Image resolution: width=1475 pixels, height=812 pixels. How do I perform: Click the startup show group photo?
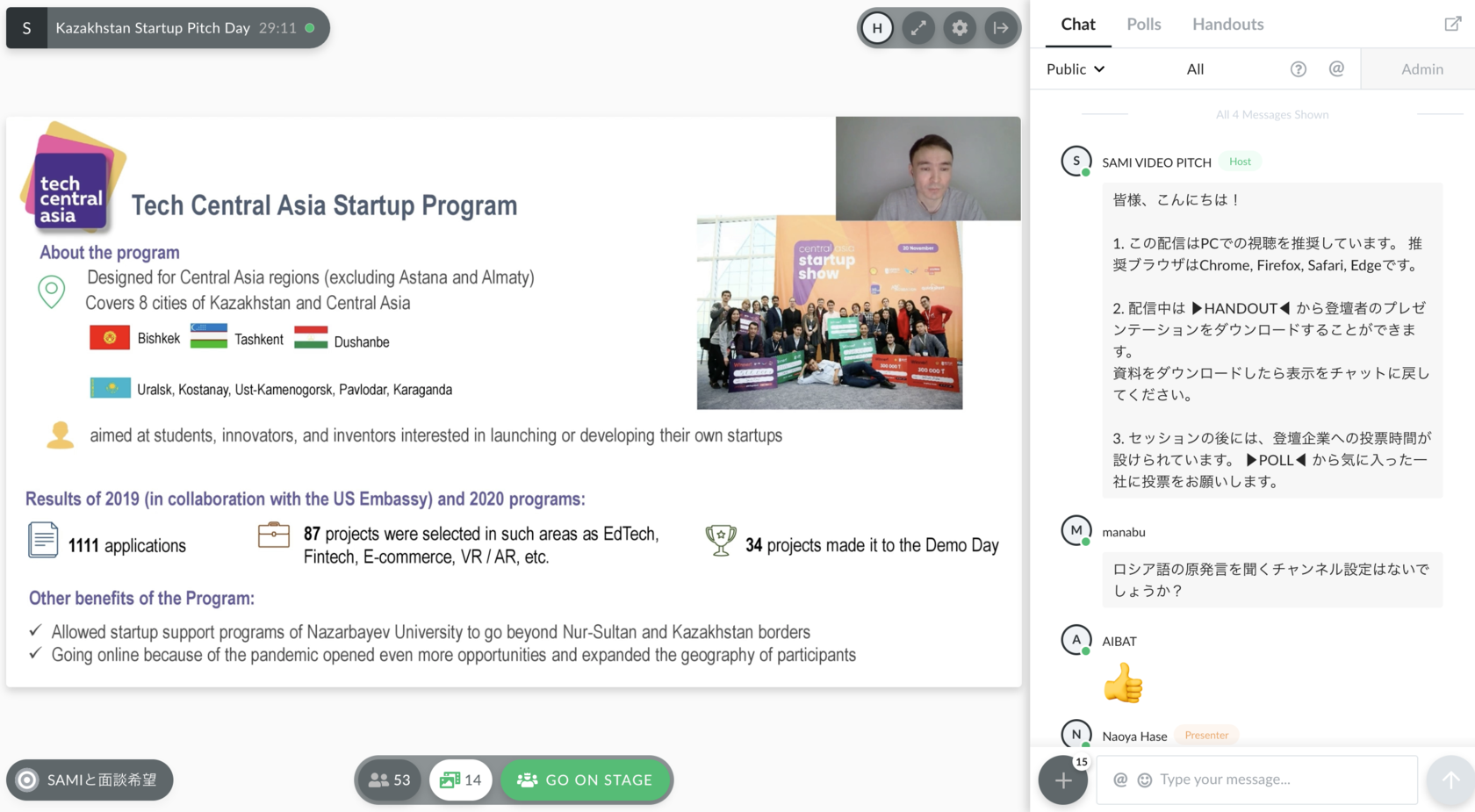coord(830,314)
